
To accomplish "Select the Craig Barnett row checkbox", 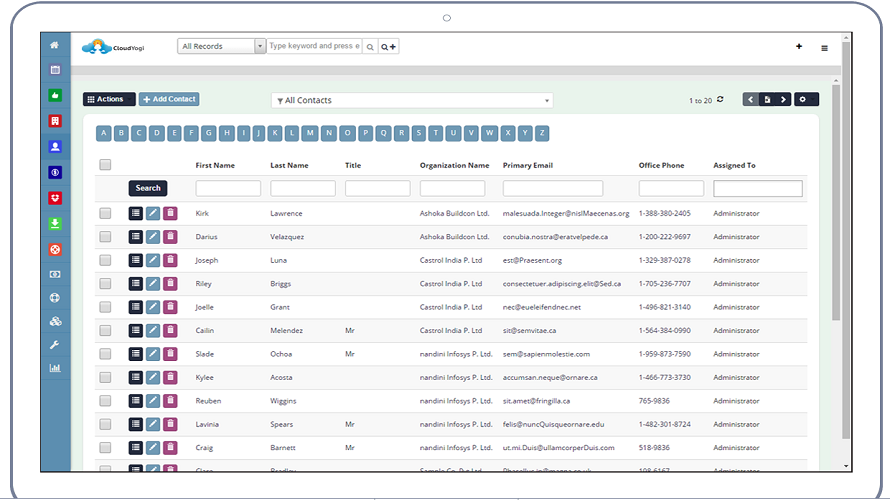I will pos(105,448).
